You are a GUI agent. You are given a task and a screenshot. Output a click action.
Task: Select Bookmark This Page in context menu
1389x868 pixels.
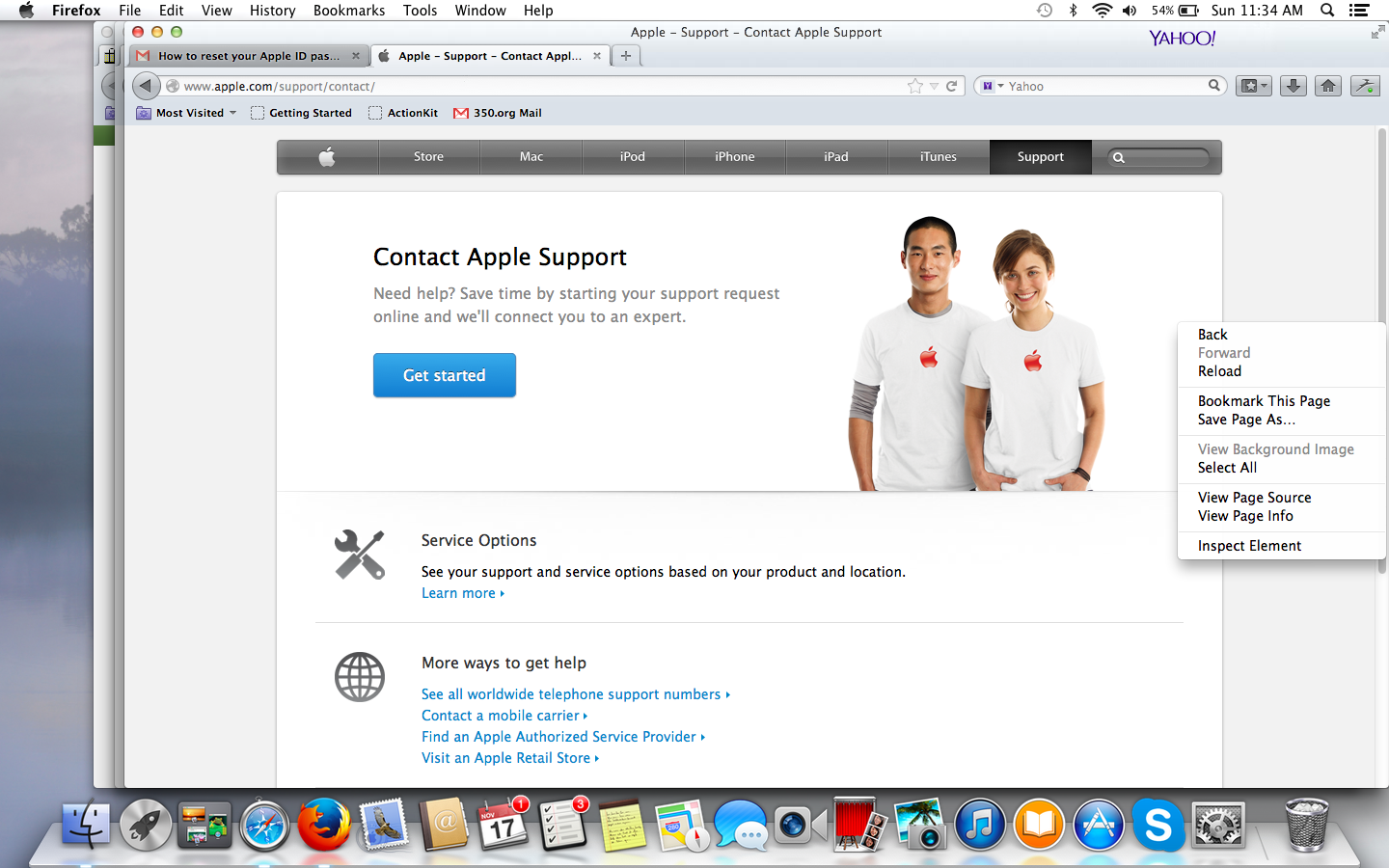point(1281,401)
